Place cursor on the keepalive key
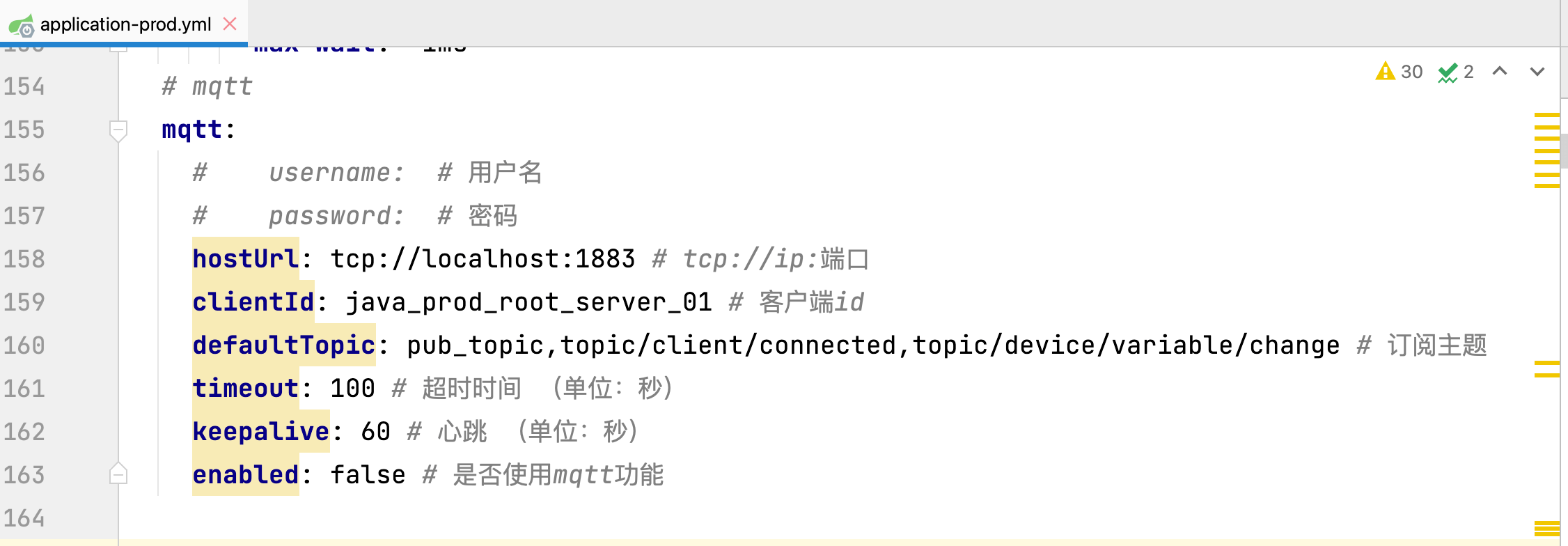Image resolution: width=1568 pixels, height=546 pixels. click(260, 432)
